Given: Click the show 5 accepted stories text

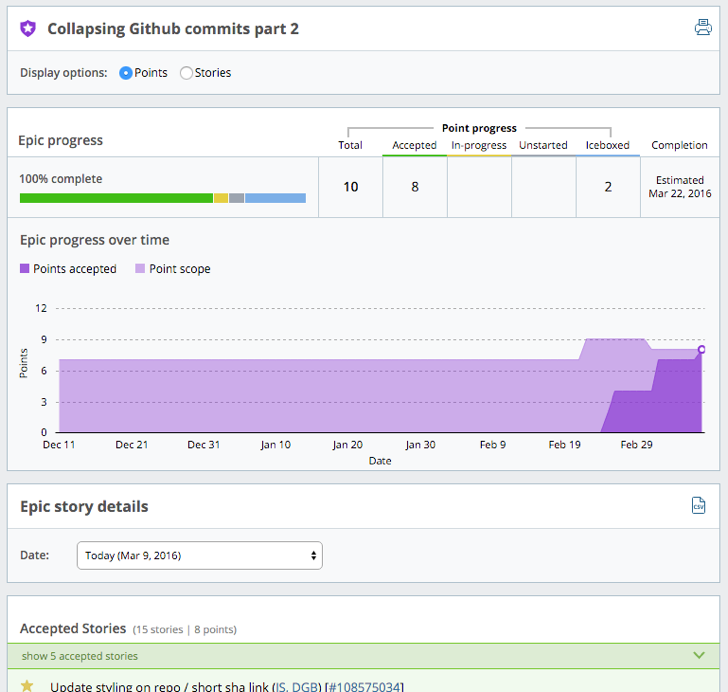Looking at the screenshot, I should tap(79, 656).
